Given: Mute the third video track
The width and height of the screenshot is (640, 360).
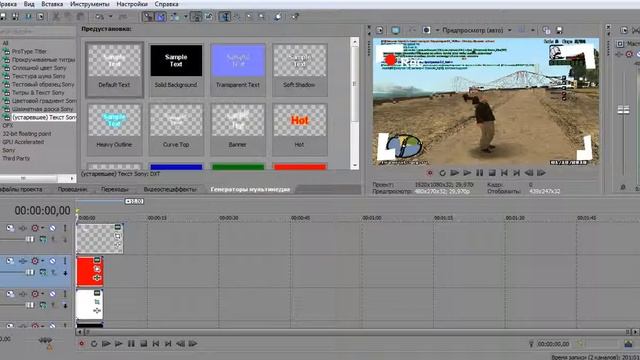Looking at the screenshot, I should coord(53,293).
